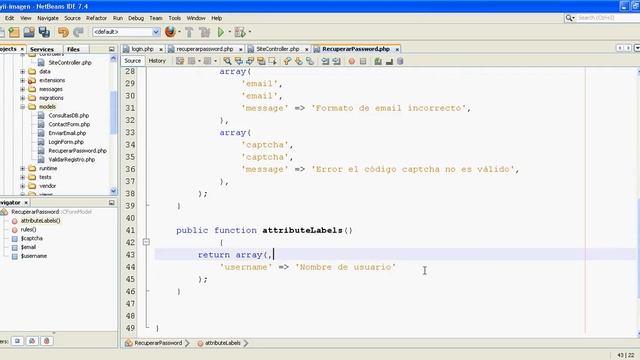Click the RecuperarPassword breadcrumb
The height and width of the screenshot is (360, 640).
(x=158, y=343)
